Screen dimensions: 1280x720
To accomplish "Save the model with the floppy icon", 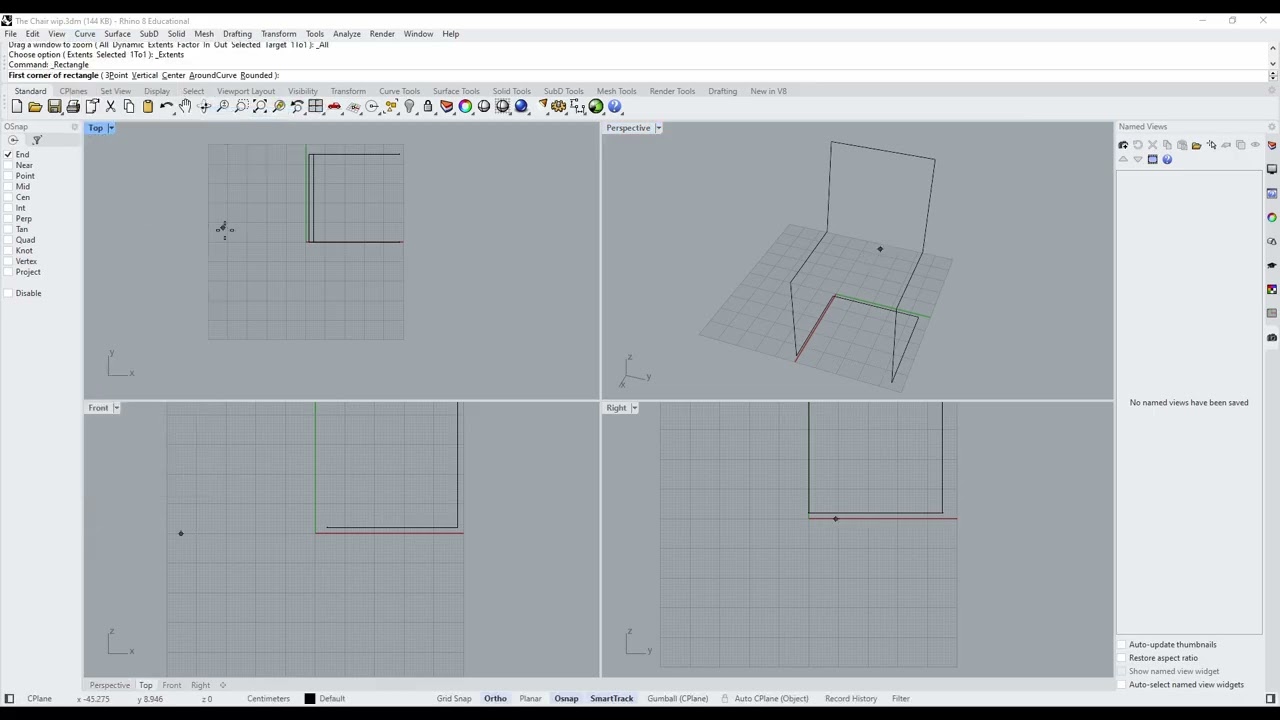I will (54, 106).
